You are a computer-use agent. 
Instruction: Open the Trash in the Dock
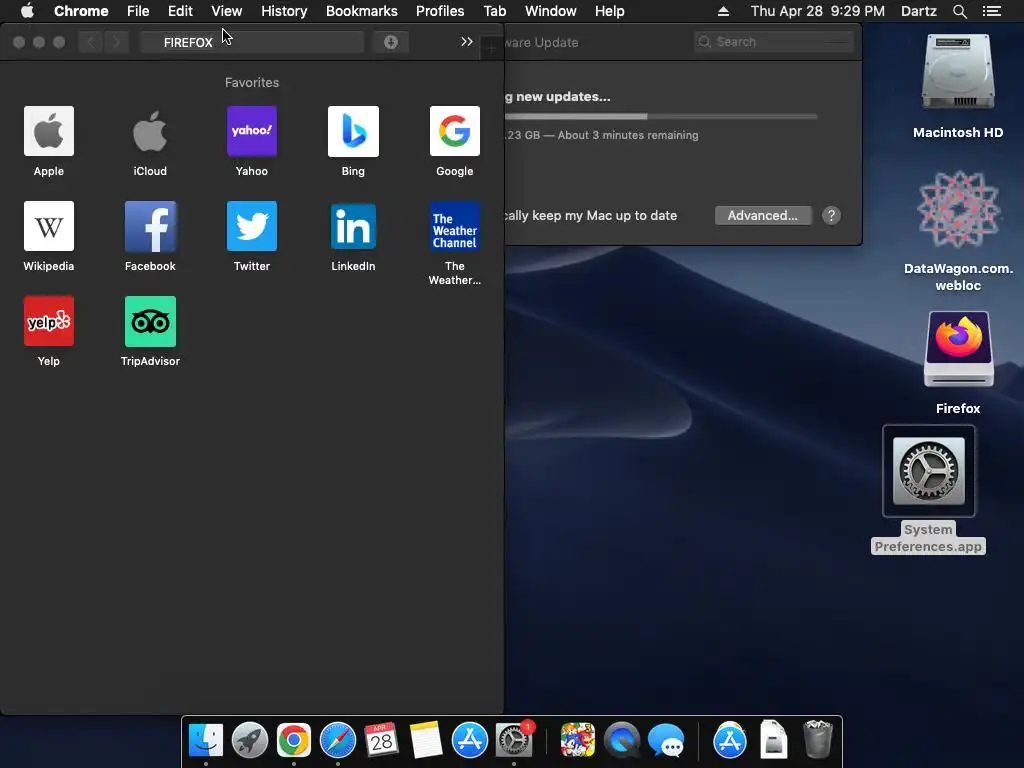pyautogui.click(x=817, y=741)
